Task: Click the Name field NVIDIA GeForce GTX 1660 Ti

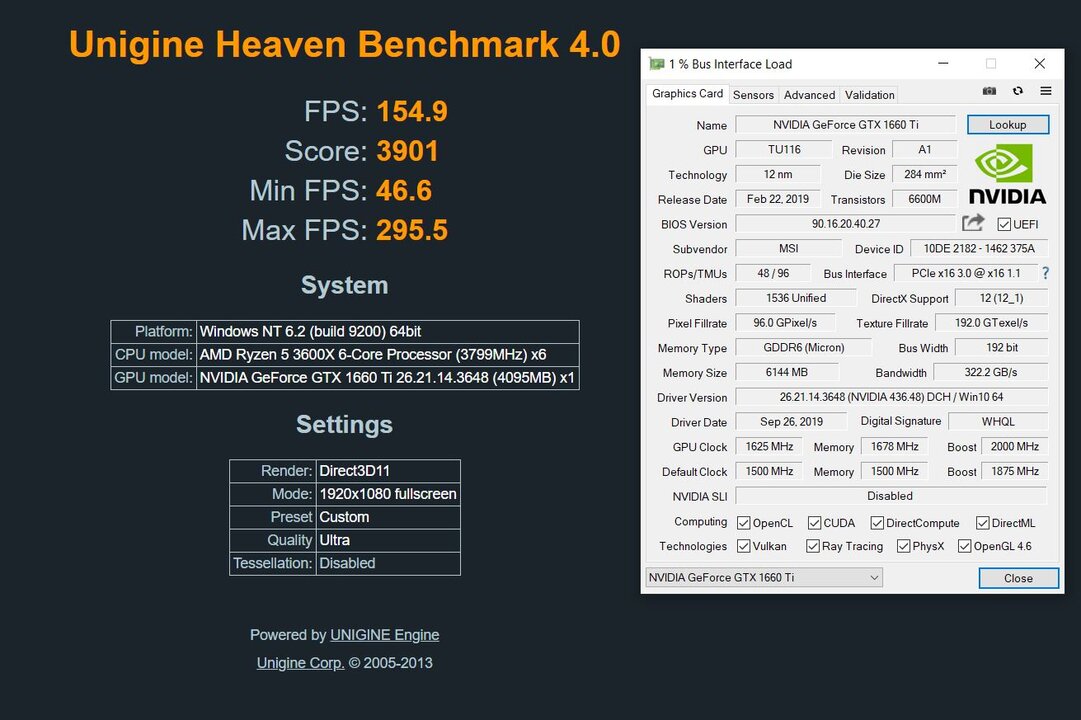Action: 845,125
